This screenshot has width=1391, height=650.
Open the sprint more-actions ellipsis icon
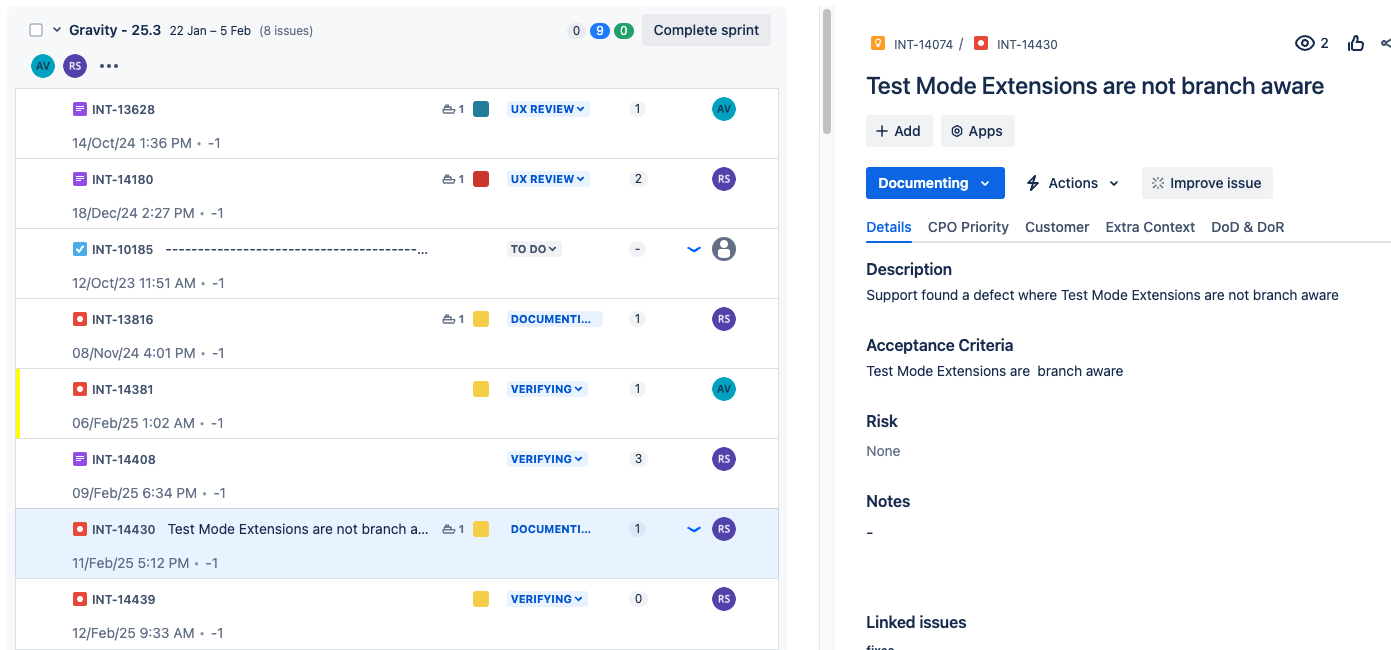coord(109,65)
